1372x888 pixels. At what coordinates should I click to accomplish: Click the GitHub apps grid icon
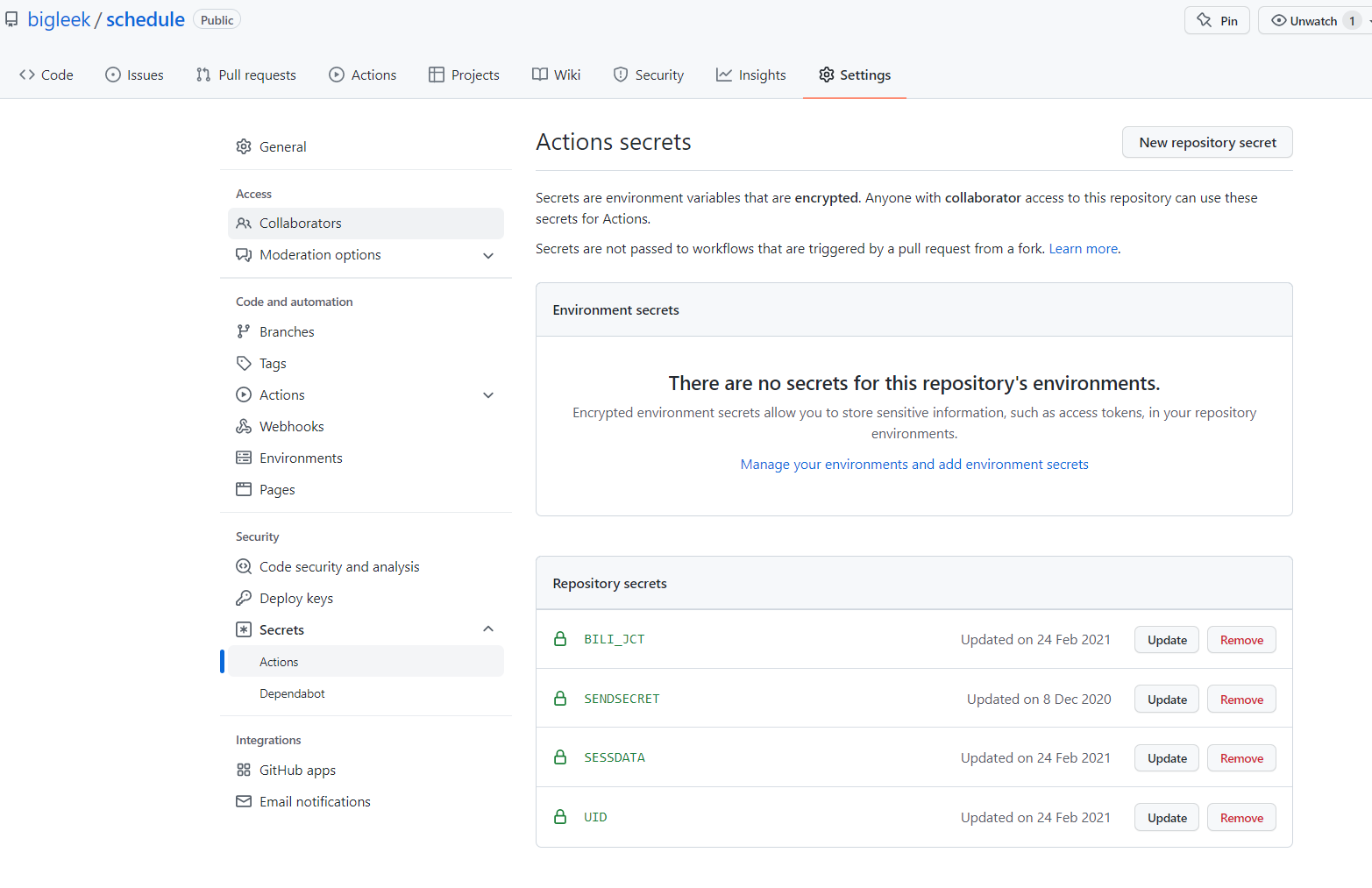244,770
